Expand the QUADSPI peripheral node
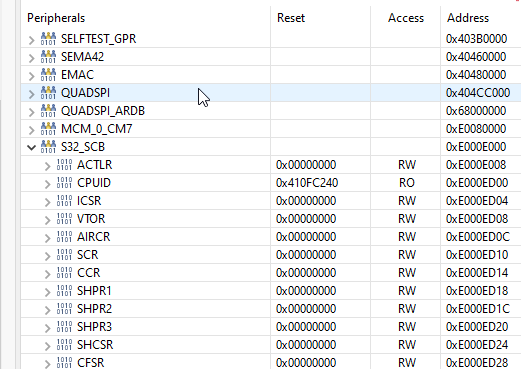The image size is (521, 369). 31,94
